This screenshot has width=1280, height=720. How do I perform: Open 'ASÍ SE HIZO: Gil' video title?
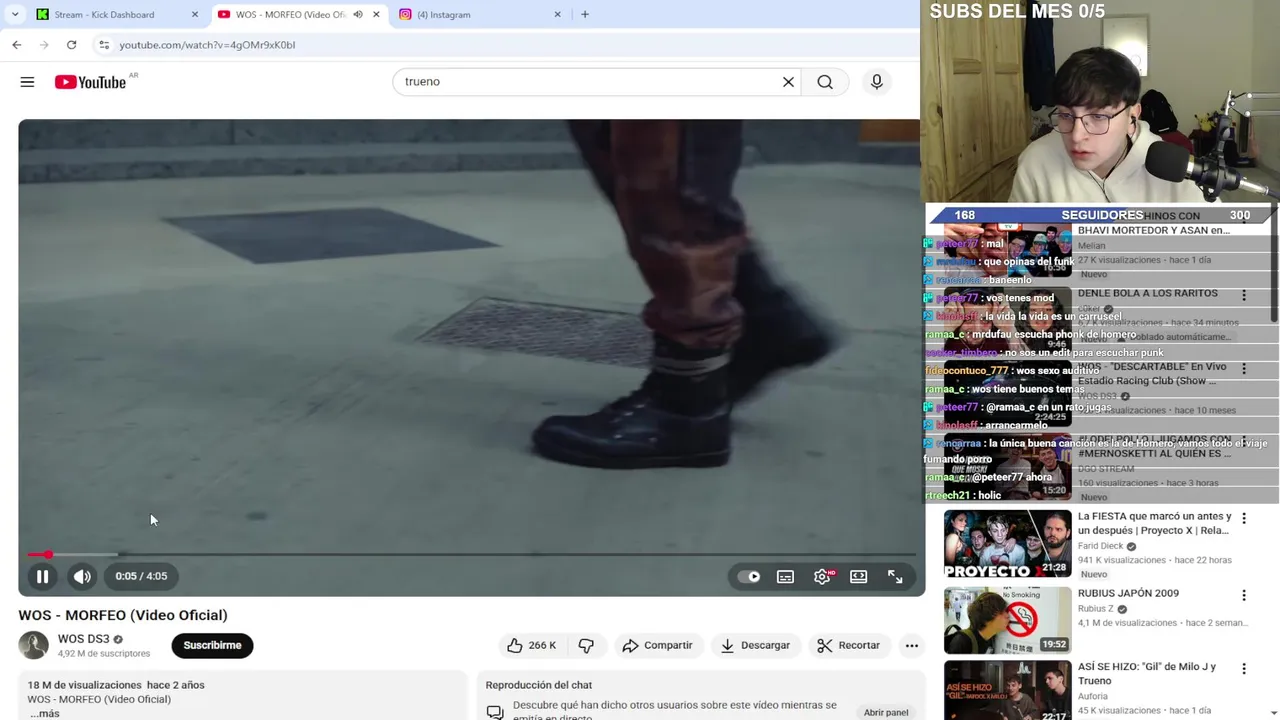[x=1147, y=673]
